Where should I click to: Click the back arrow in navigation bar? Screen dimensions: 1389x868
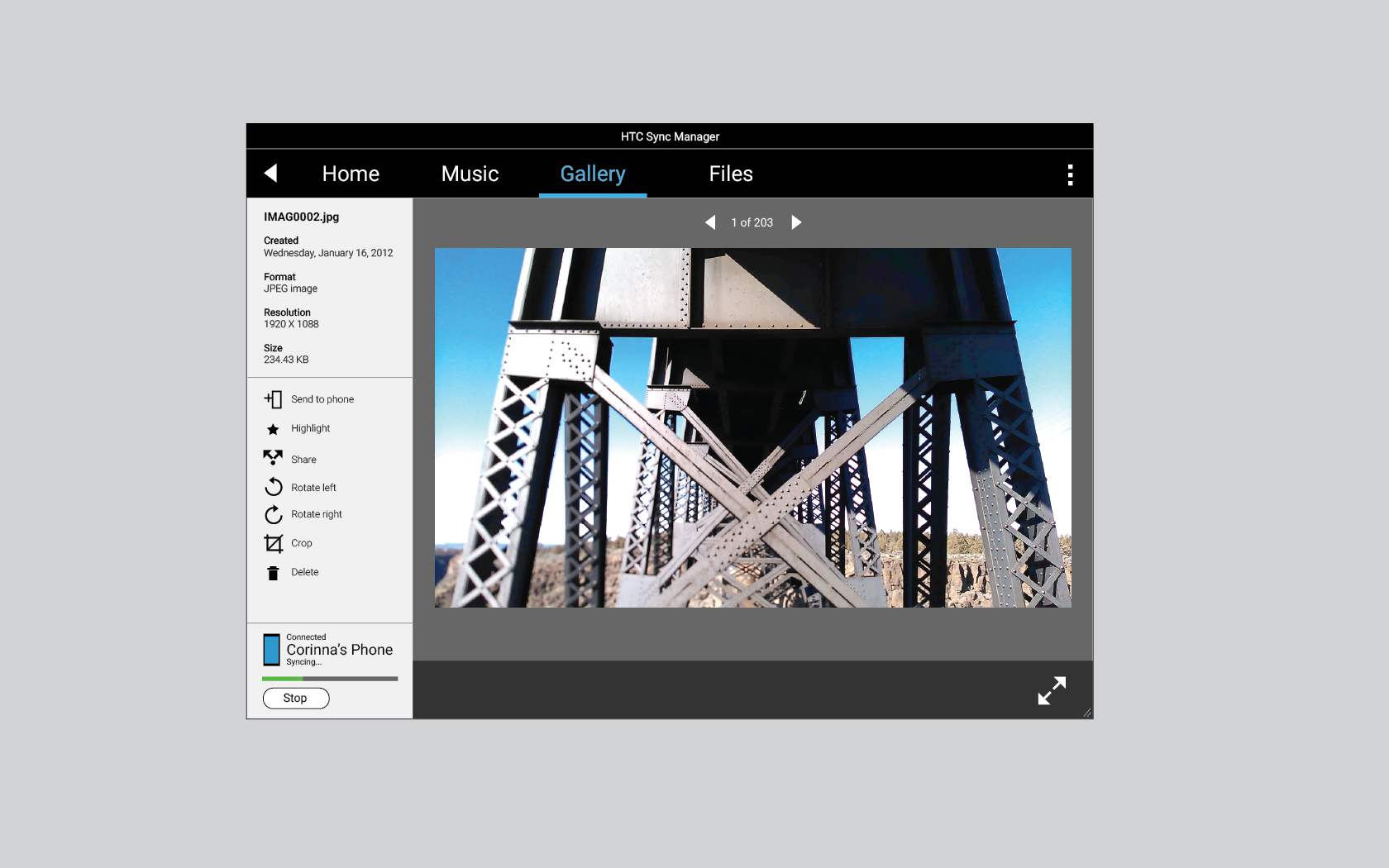pos(270,173)
